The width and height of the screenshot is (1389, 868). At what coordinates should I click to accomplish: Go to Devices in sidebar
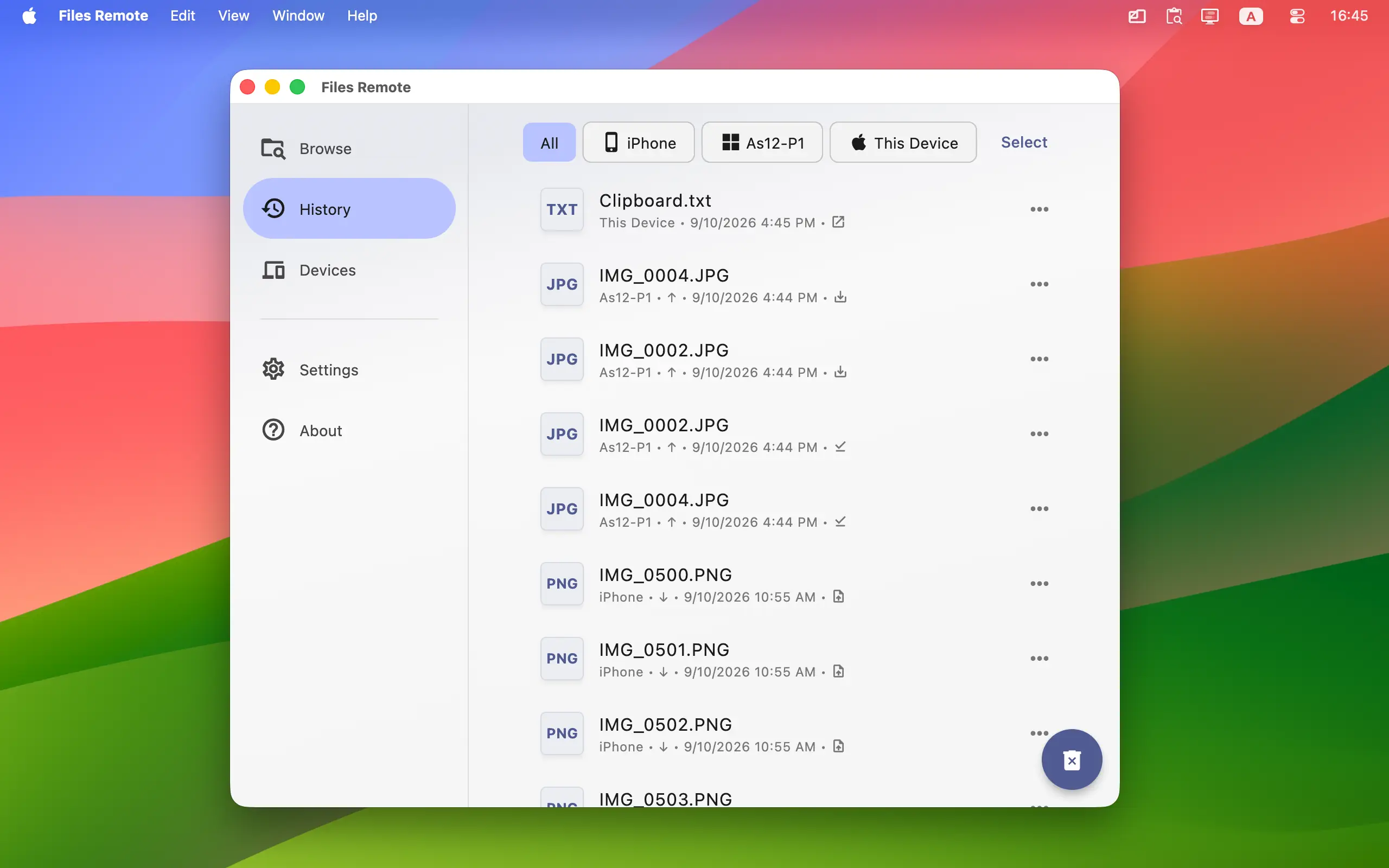click(x=349, y=270)
